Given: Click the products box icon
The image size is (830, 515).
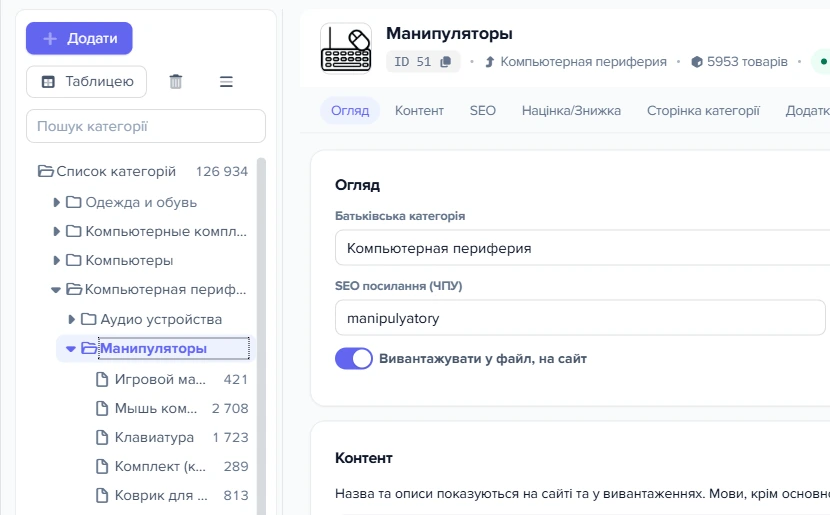Looking at the screenshot, I should click(697, 62).
